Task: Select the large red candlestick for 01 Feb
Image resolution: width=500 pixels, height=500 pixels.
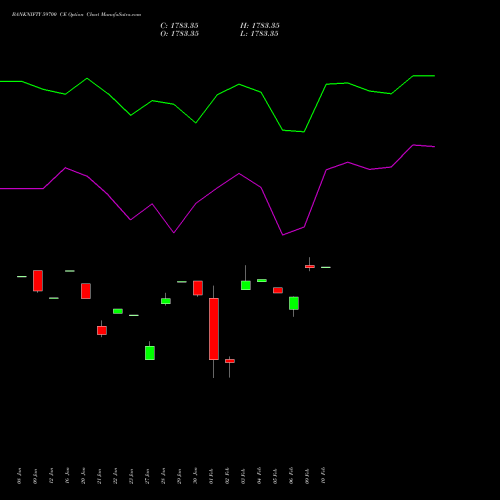Action: tap(214, 329)
